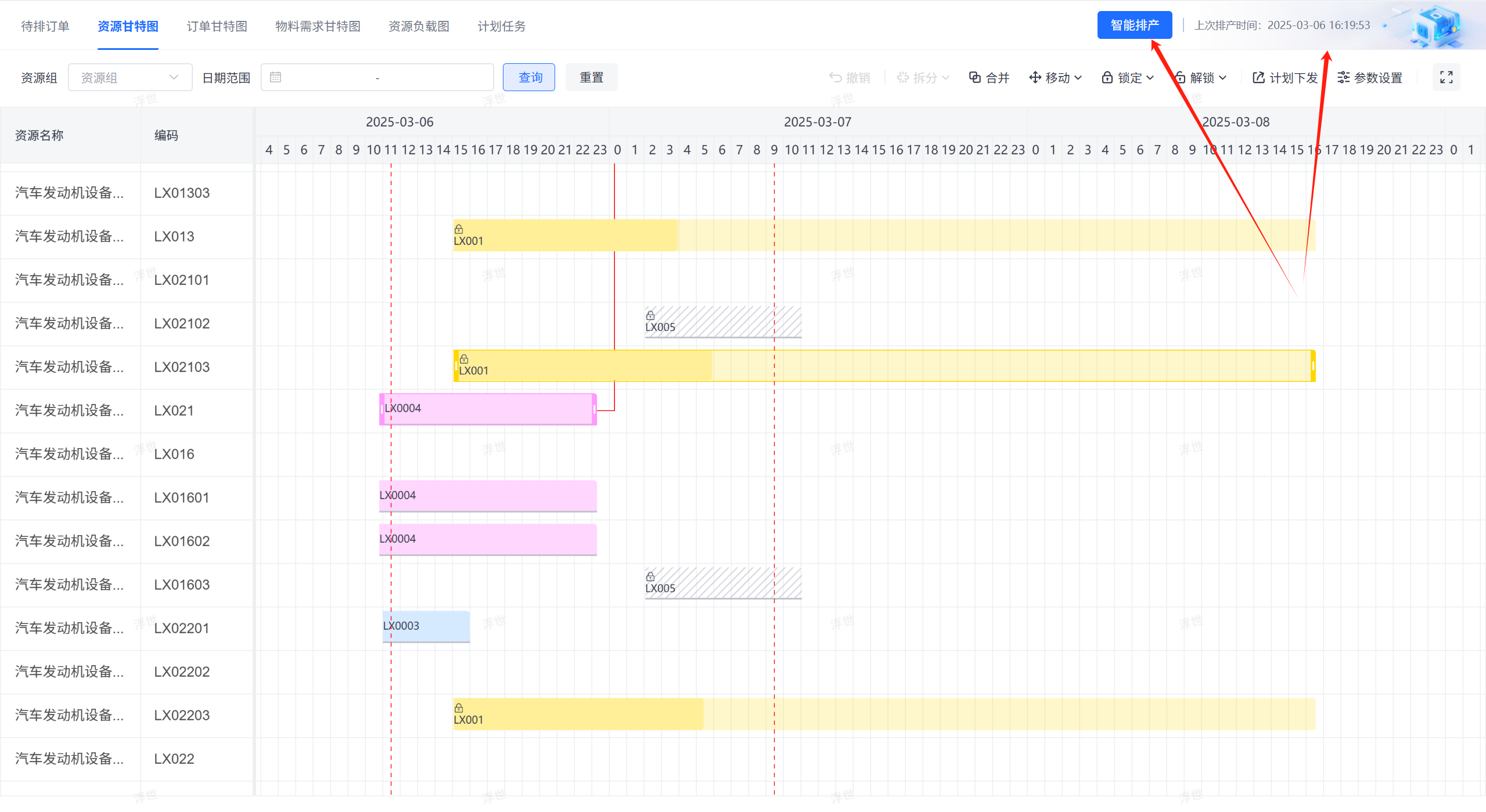
Task: Open the 资源组 selection field
Action: 129,77
